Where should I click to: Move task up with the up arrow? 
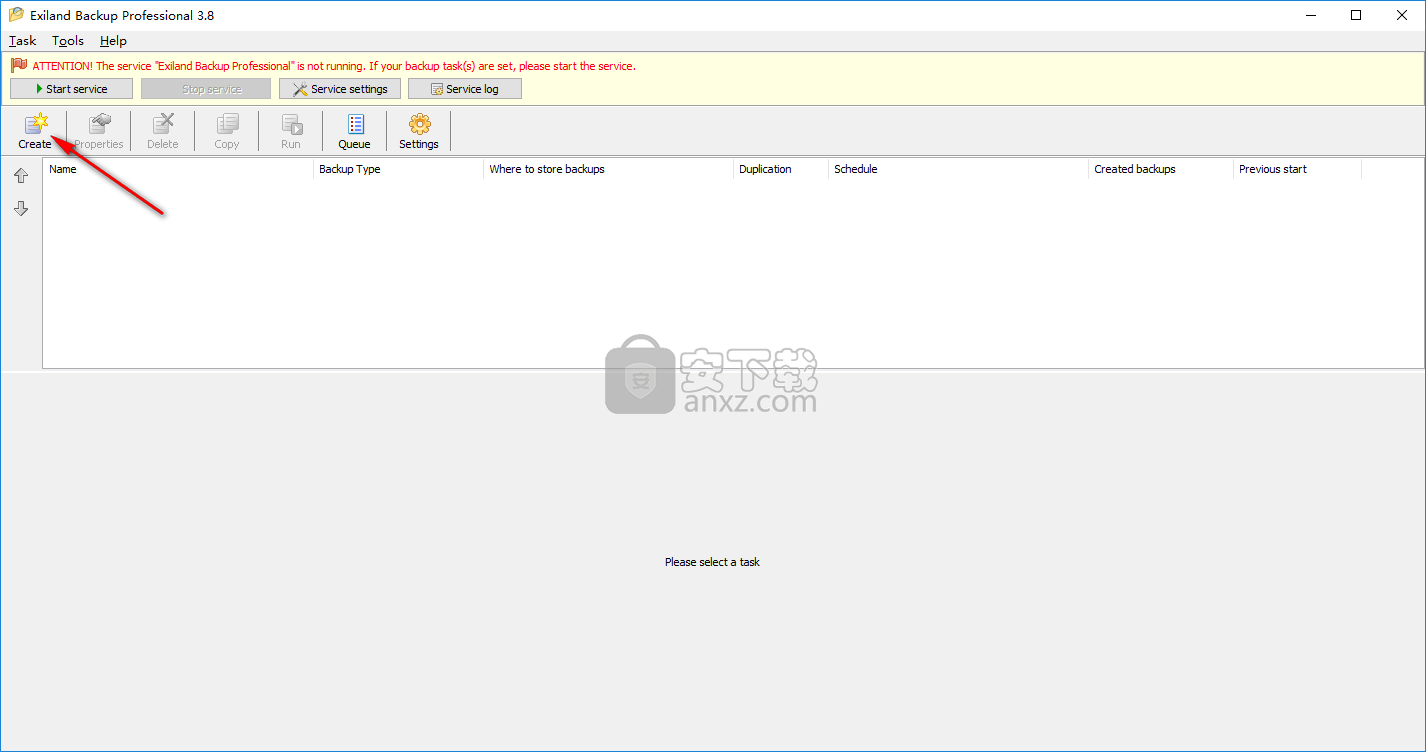21,176
